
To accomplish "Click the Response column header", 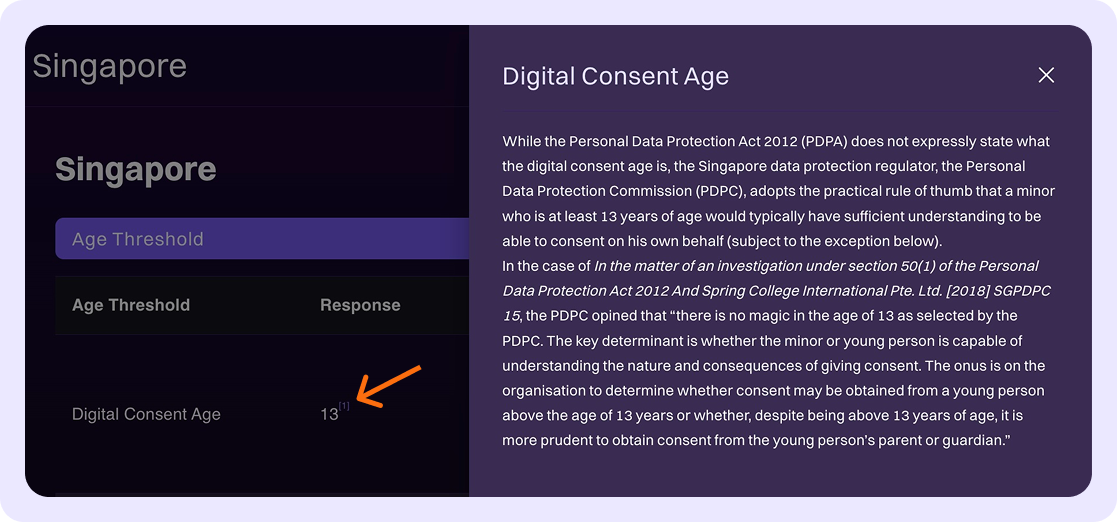I will click(x=360, y=305).
